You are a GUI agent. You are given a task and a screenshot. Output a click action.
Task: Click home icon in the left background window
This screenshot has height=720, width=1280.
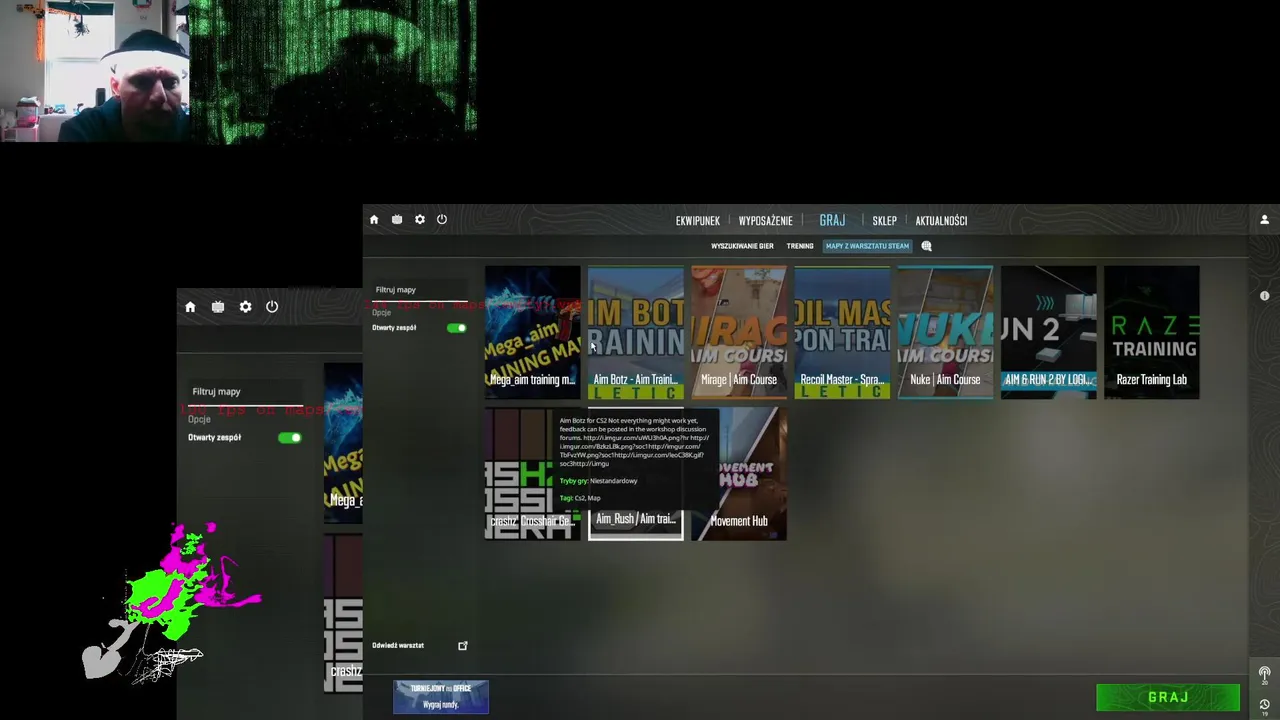coord(190,307)
